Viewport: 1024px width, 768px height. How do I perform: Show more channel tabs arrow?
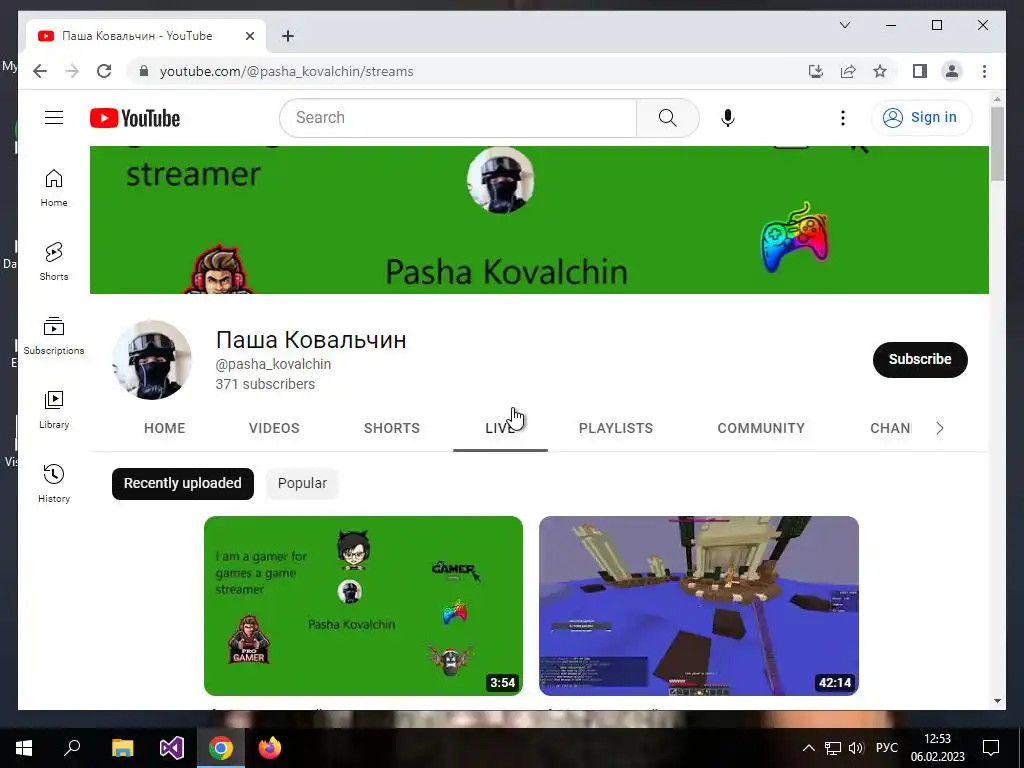[x=940, y=428]
